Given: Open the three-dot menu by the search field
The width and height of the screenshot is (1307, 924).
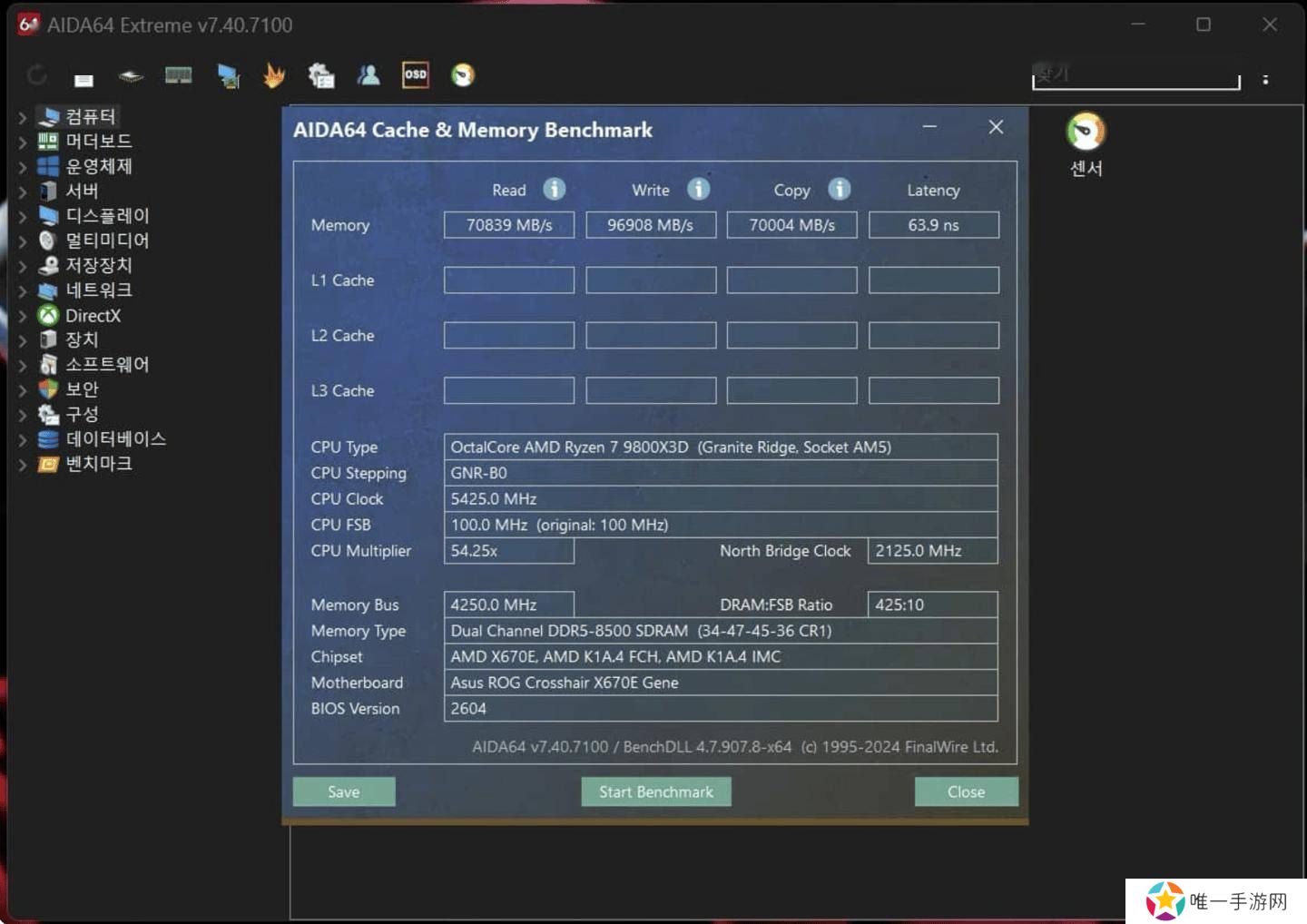Looking at the screenshot, I should tap(1265, 80).
